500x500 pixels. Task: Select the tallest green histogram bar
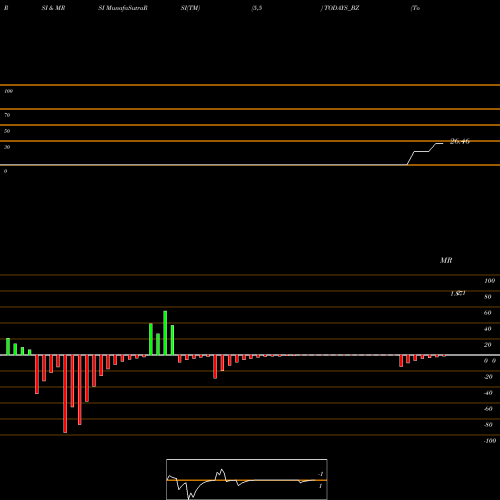(165, 333)
